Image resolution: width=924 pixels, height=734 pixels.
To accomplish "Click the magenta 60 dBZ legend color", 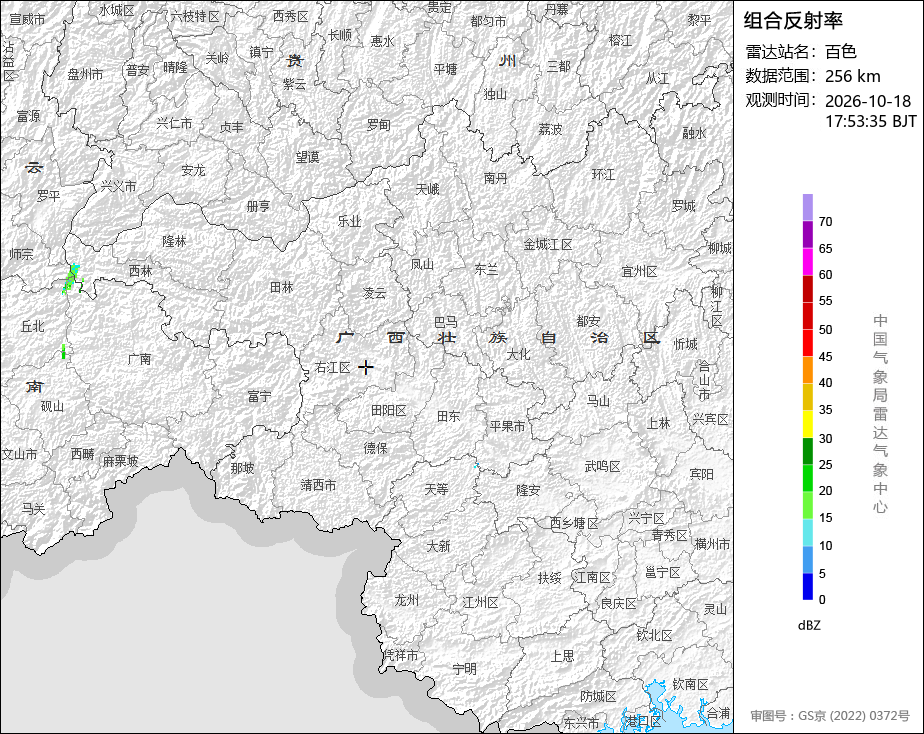I will coord(808,262).
